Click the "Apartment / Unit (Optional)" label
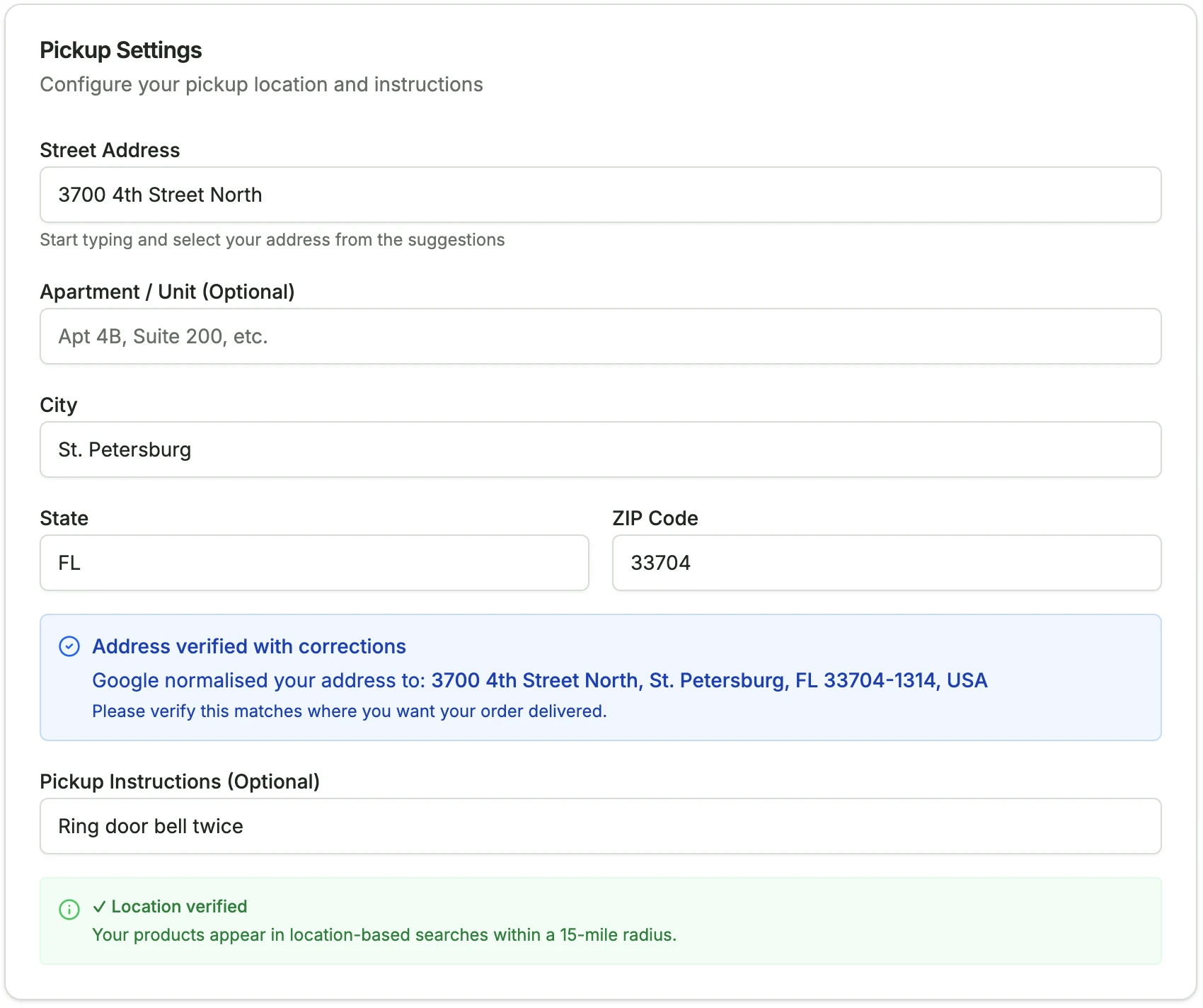The height and width of the screenshot is (1008, 1203). click(x=167, y=292)
